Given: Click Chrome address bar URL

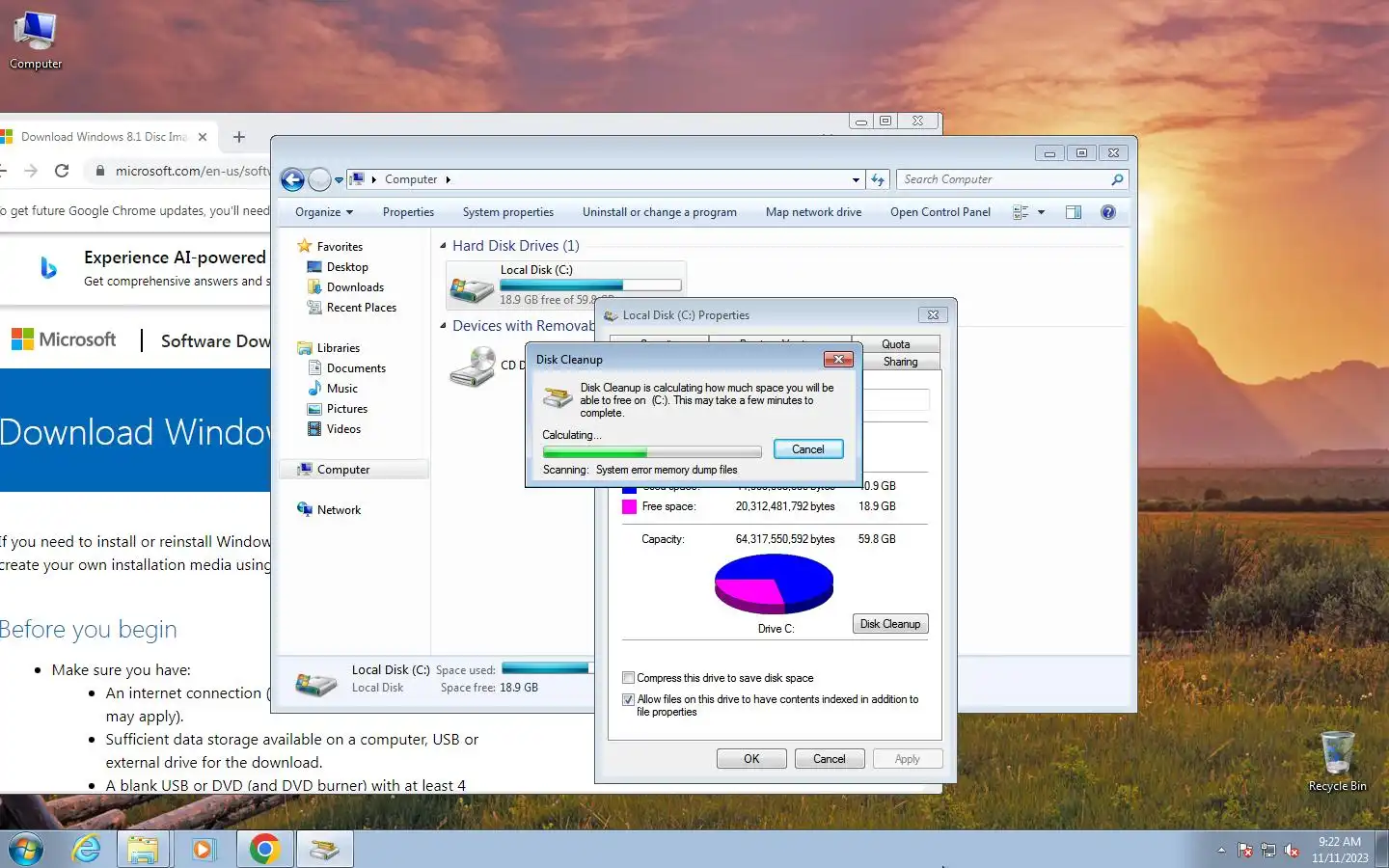Looking at the screenshot, I should coord(192,171).
